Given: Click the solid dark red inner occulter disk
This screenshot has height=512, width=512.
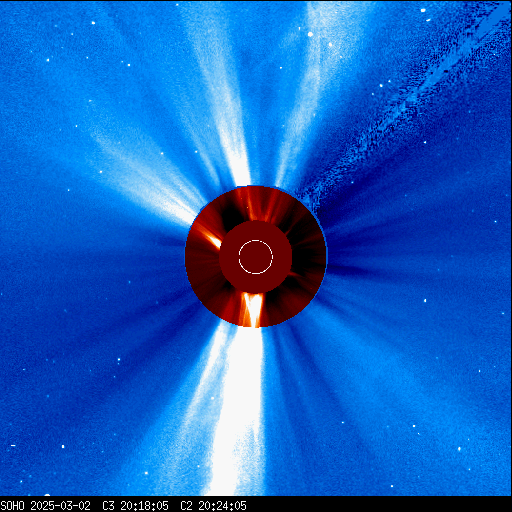Looking at the screenshot, I should [256, 257].
